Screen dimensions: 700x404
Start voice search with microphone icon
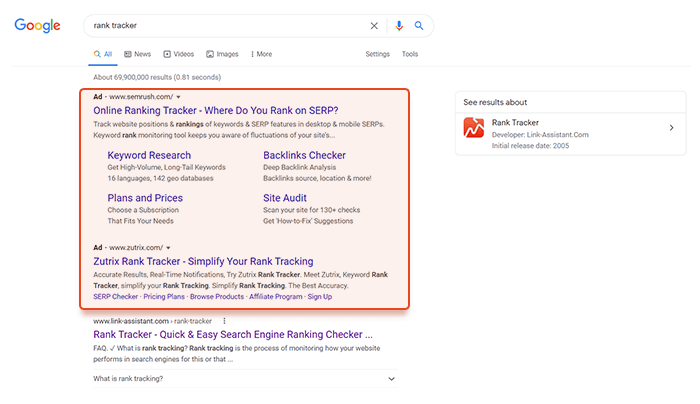(399, 26)
